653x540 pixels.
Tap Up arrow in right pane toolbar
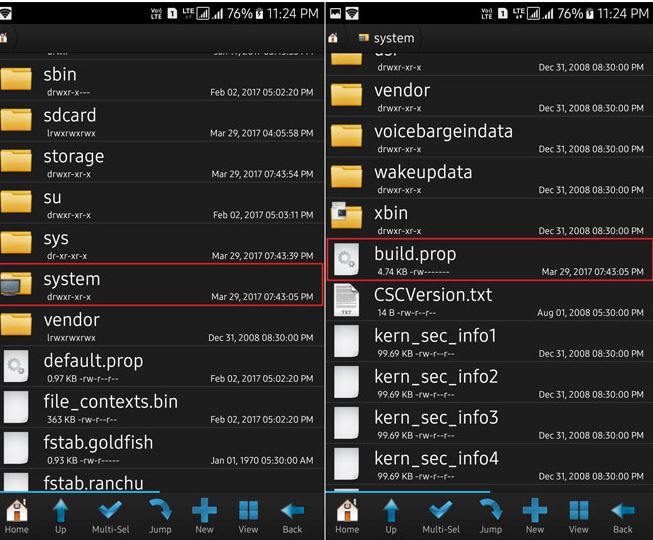391,514
